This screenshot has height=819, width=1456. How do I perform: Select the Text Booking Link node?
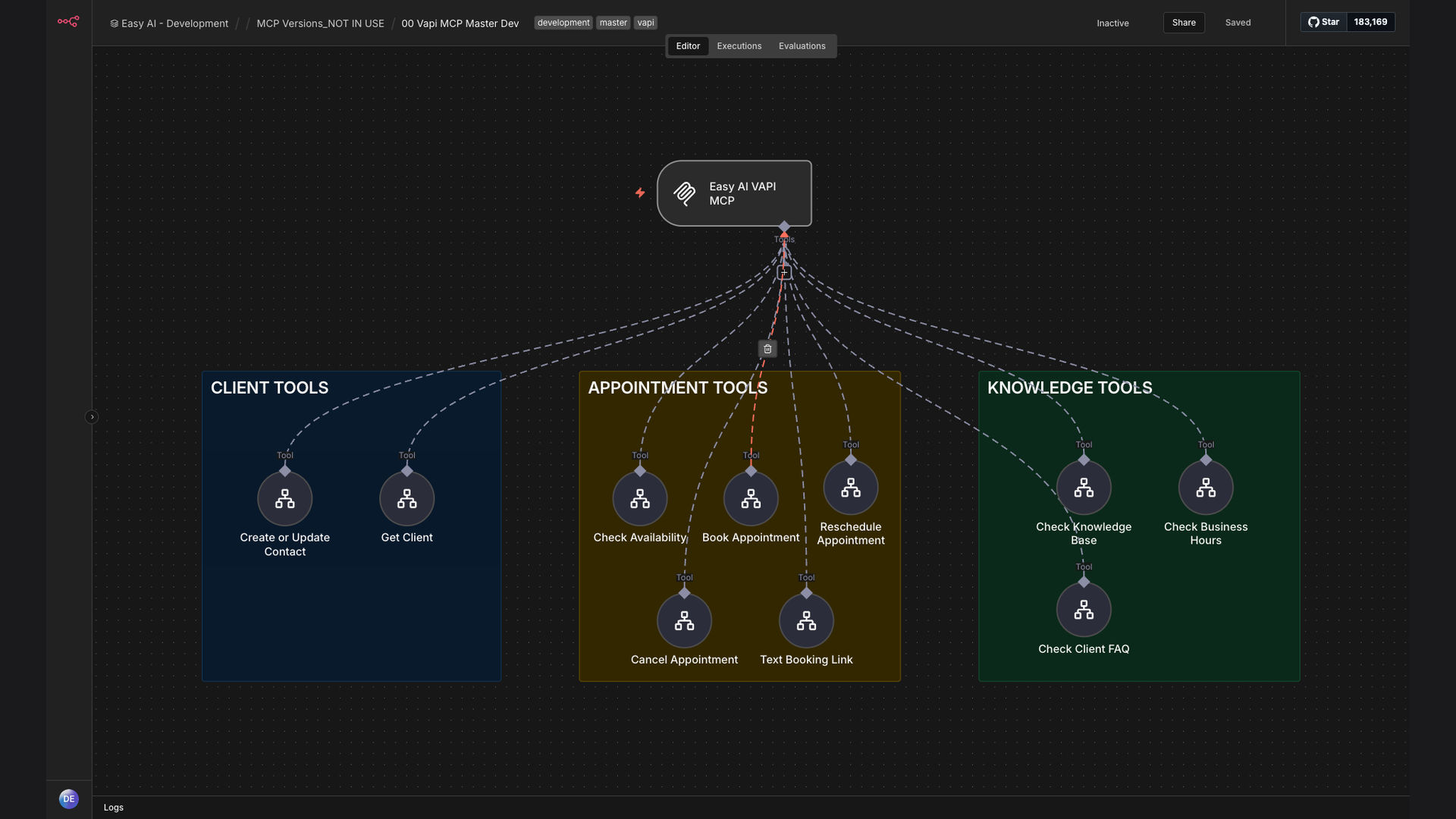pos(806,620)
